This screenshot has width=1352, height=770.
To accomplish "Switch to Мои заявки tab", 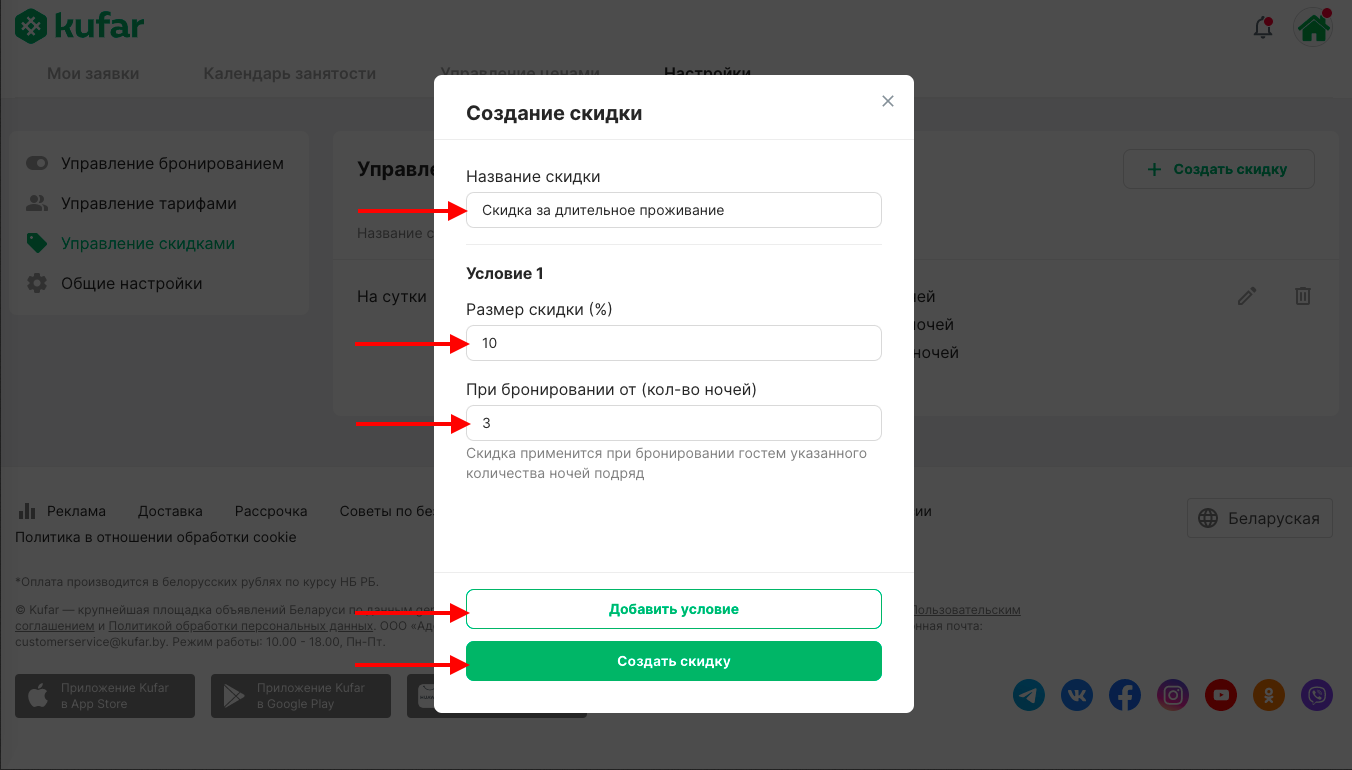I will point(93,73).
